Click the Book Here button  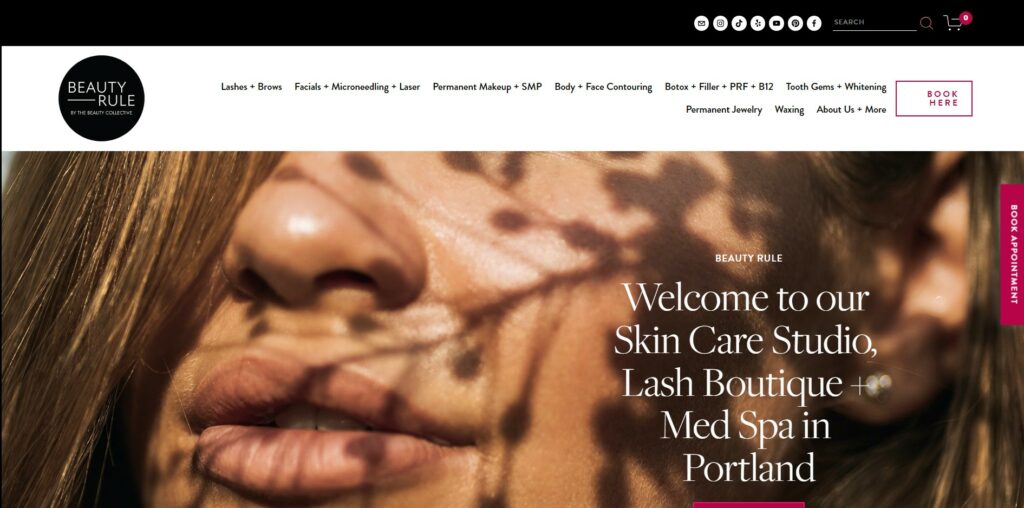point(934,99)
